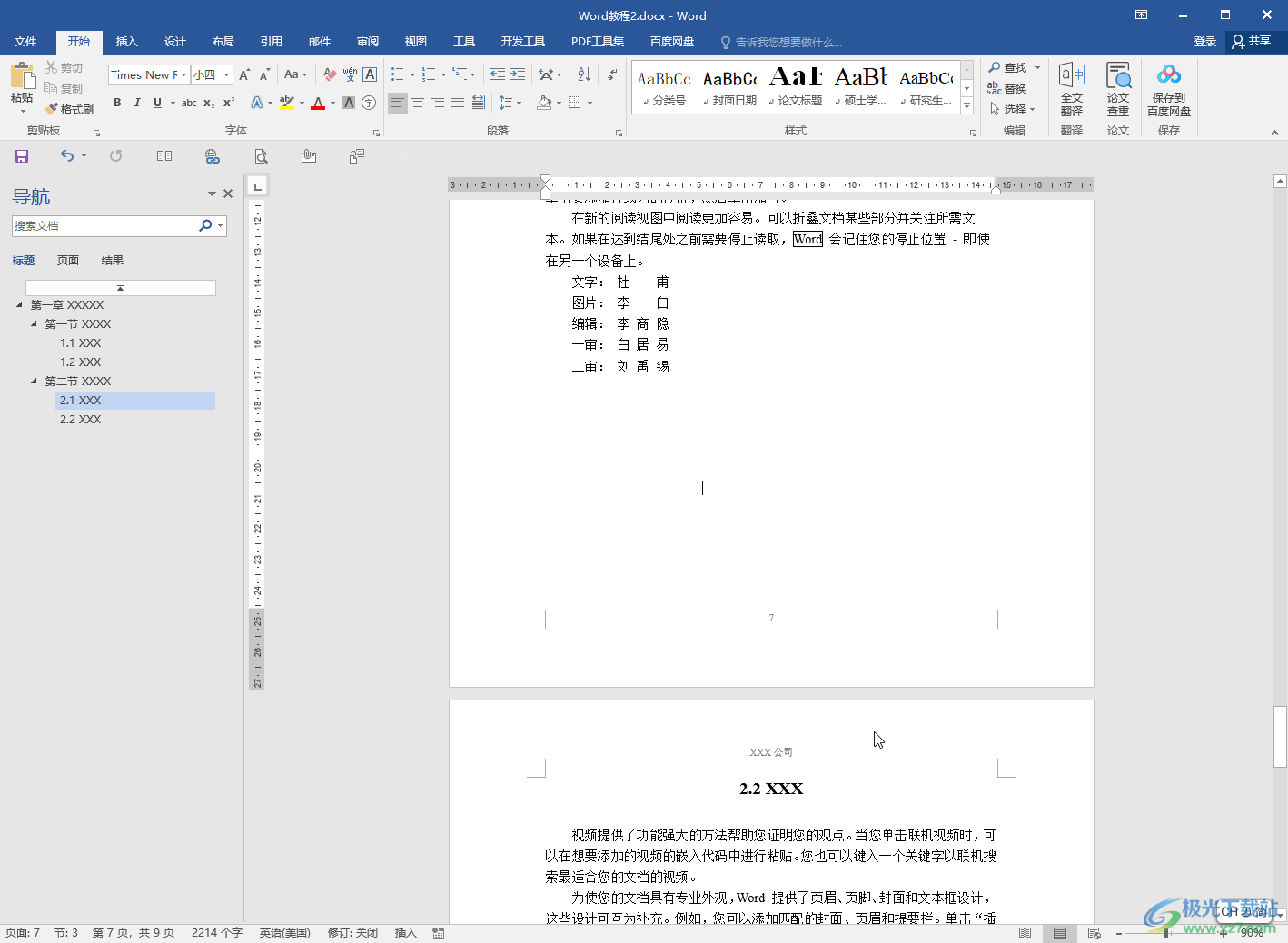
Task: Click the Character Border icon
Action: 370,74
